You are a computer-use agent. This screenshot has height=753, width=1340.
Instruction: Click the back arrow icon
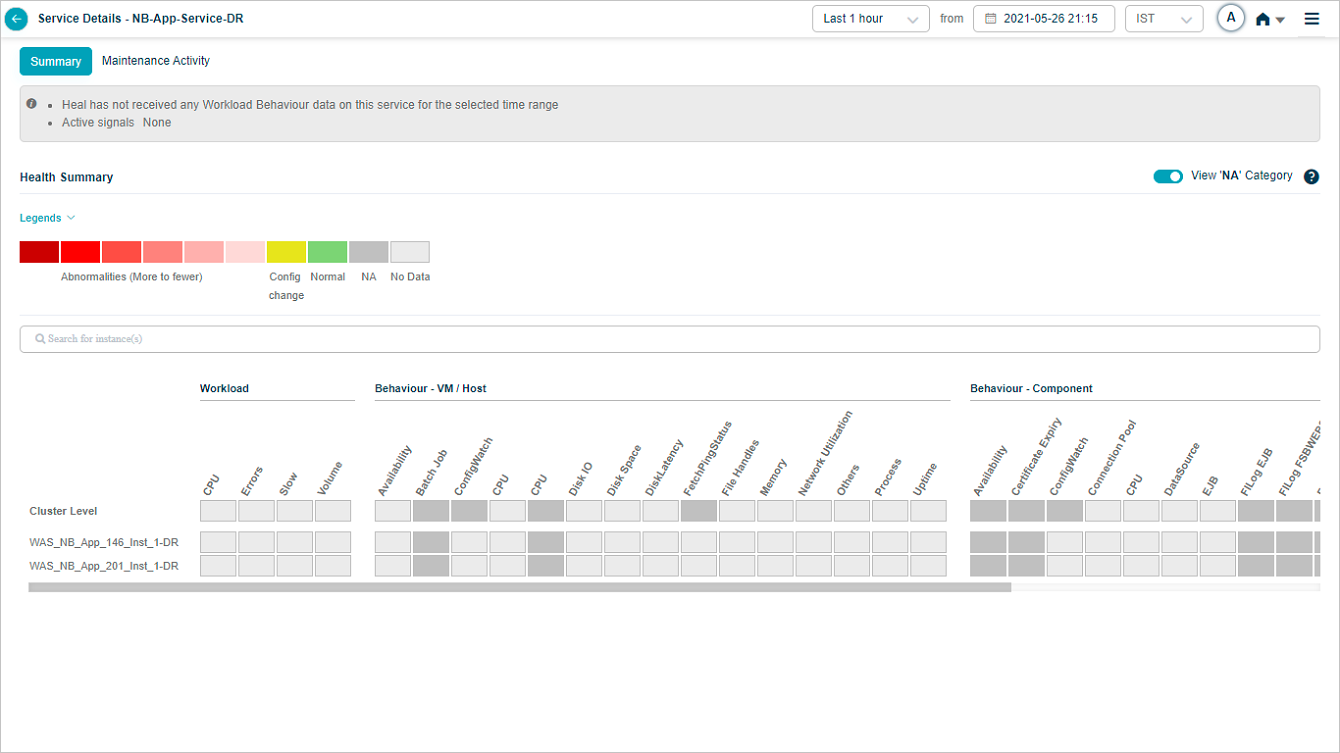point(16,19)
